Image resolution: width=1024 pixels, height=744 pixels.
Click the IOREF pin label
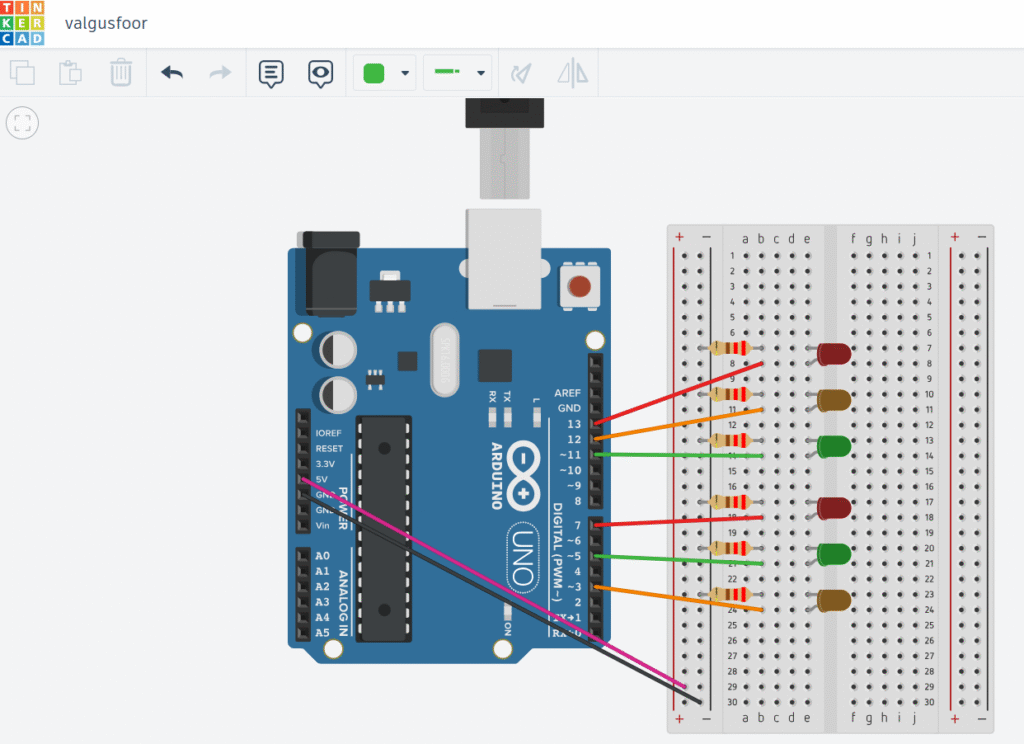[328, 433]
